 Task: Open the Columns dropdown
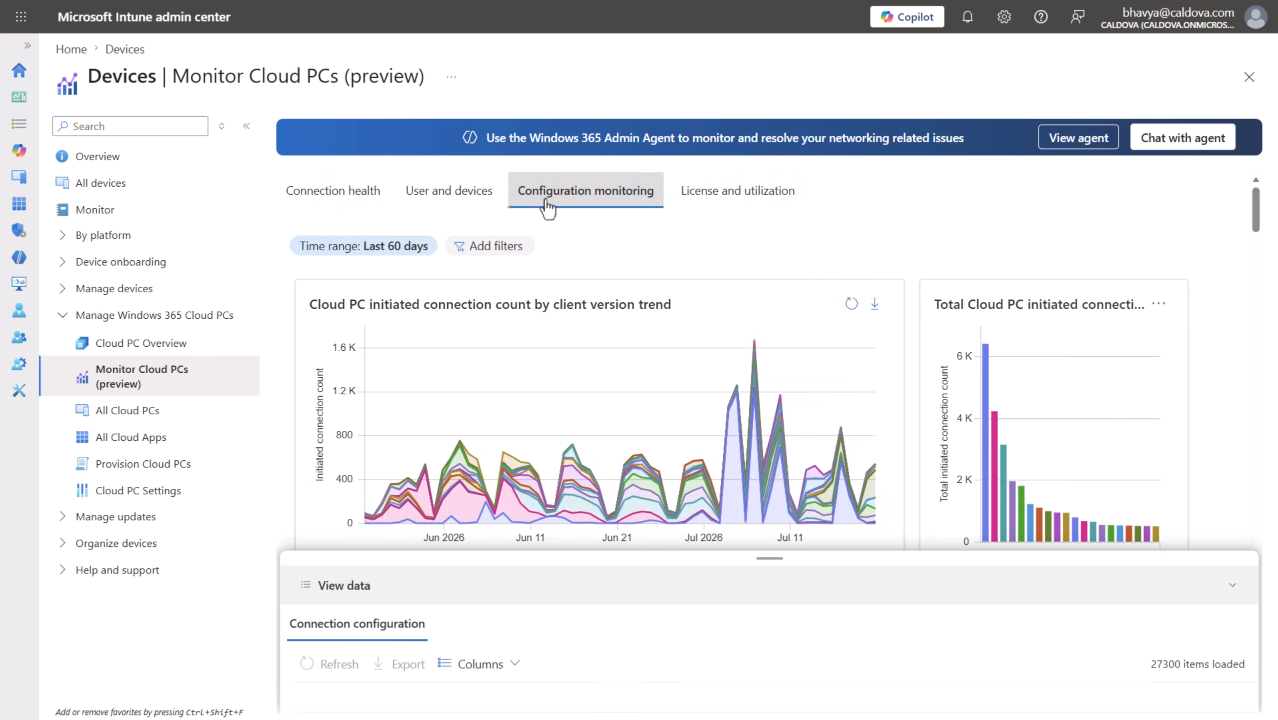click(x=480, y=664)
